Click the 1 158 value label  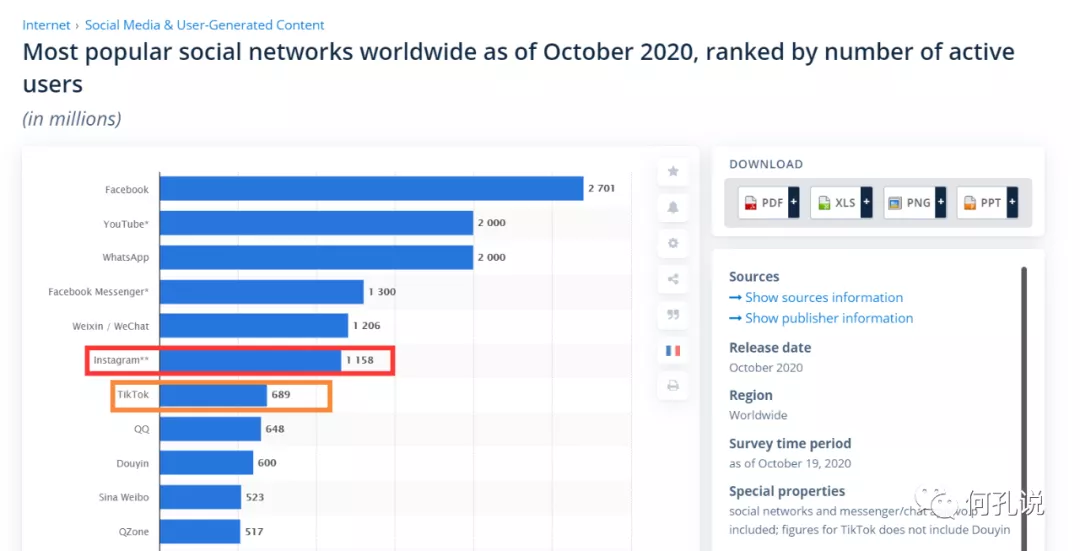click(x=360, y=360)
